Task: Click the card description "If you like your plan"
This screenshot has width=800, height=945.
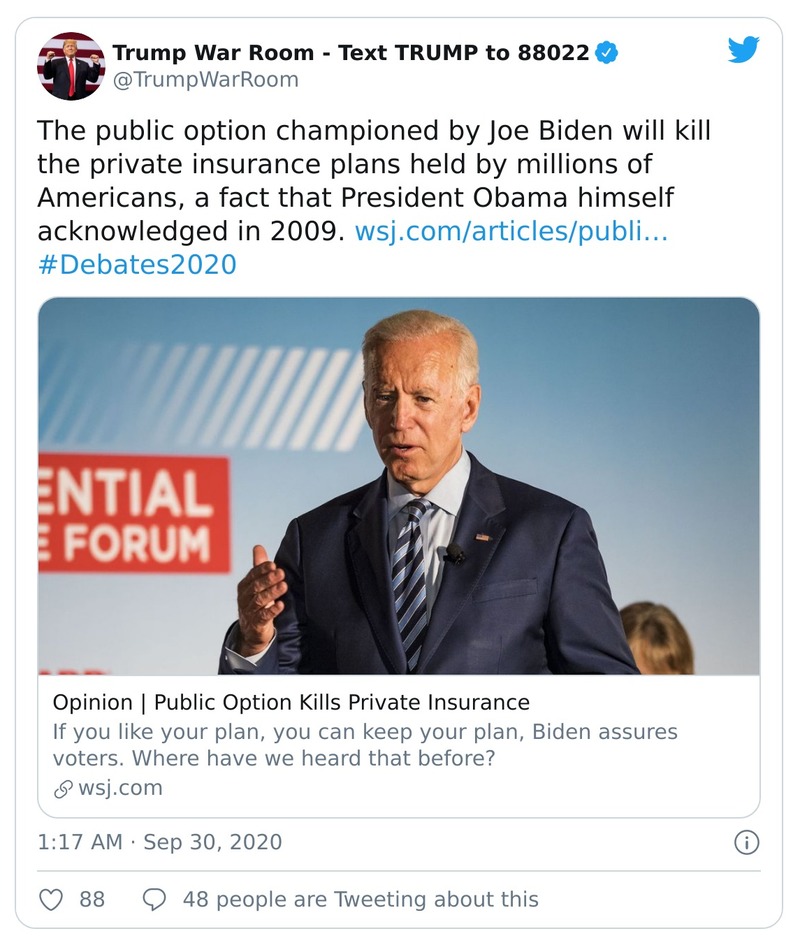Action: coord(365,745)
